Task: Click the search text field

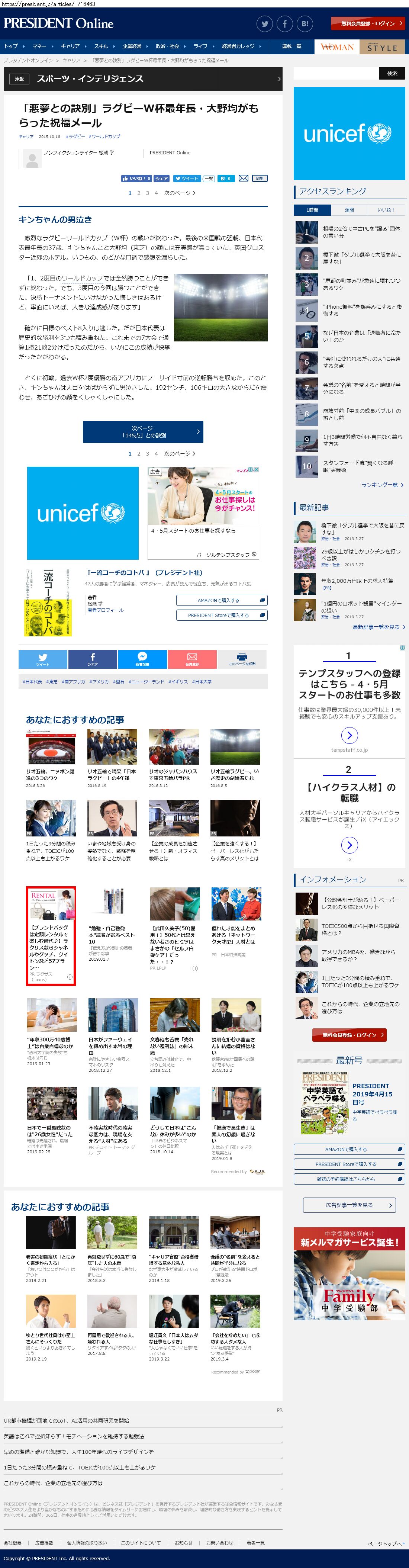Action: 336,73
